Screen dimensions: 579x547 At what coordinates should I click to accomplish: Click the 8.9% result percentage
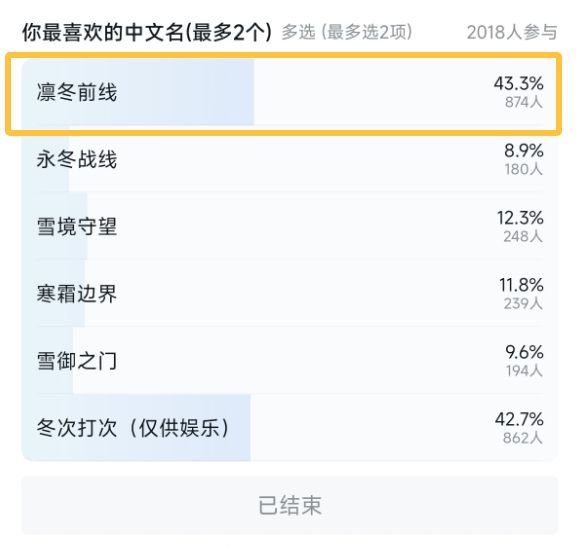coord(524,150)
